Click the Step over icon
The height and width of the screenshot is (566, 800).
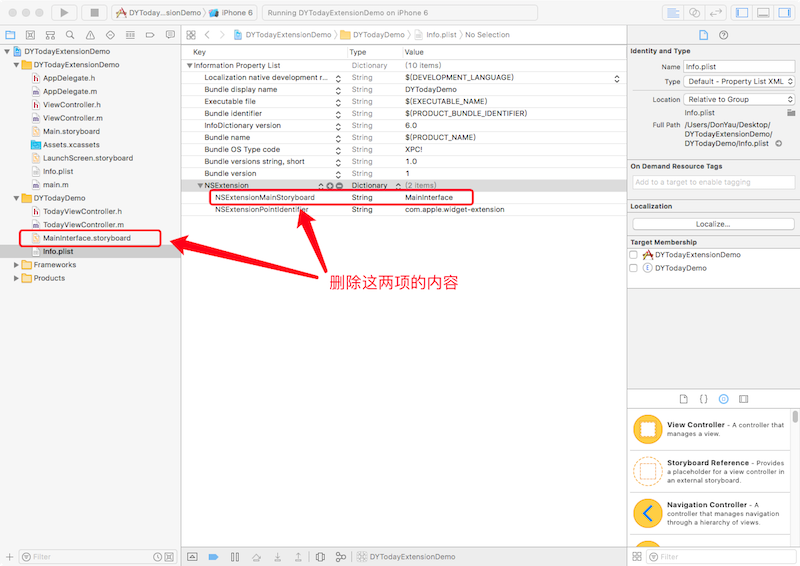point(256,557)
